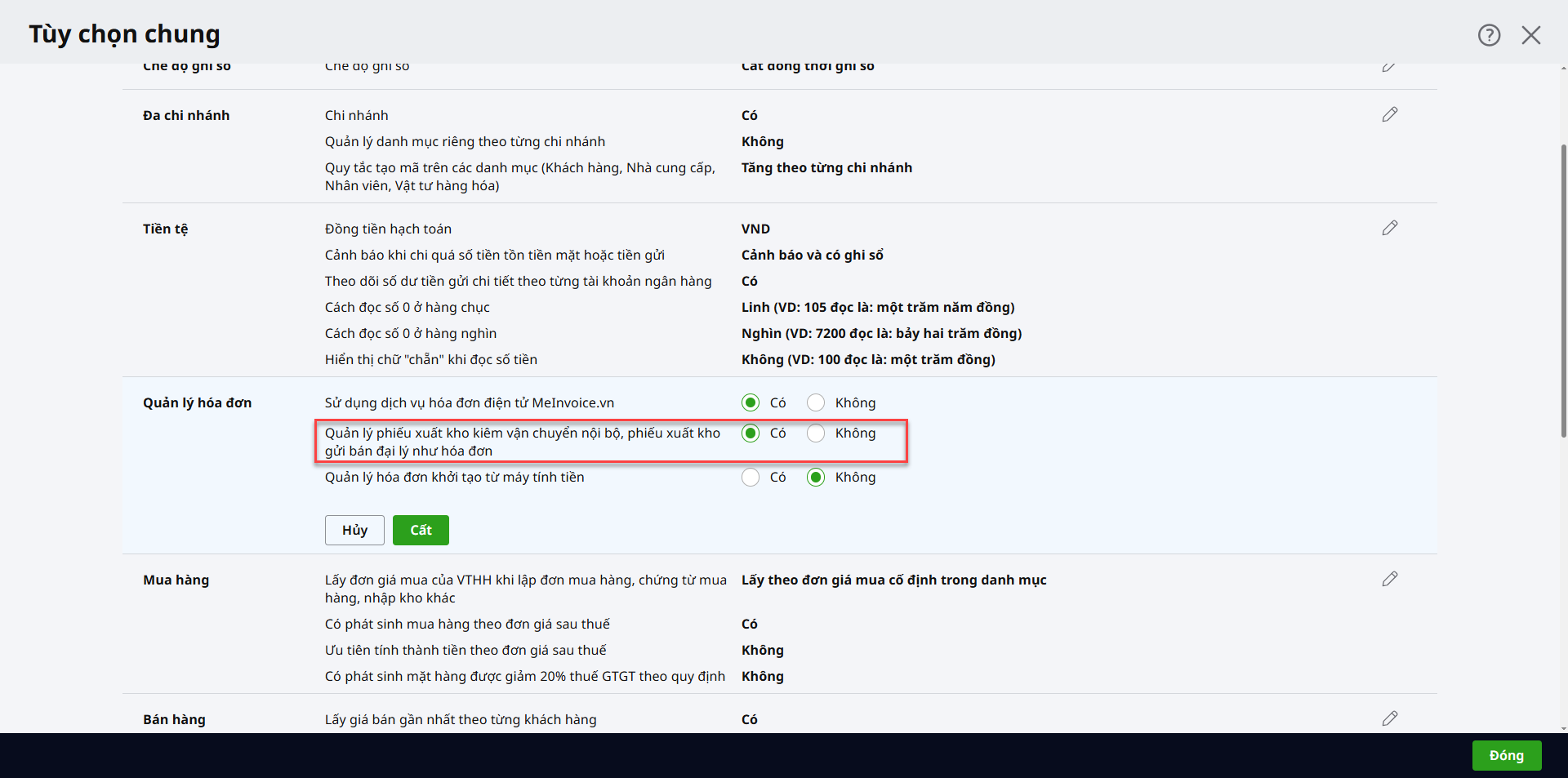The height and width of the screenshot is (778, 1568).
Task: Edit the Mua hàng section via pencil
Action: tap(1389, 580)
